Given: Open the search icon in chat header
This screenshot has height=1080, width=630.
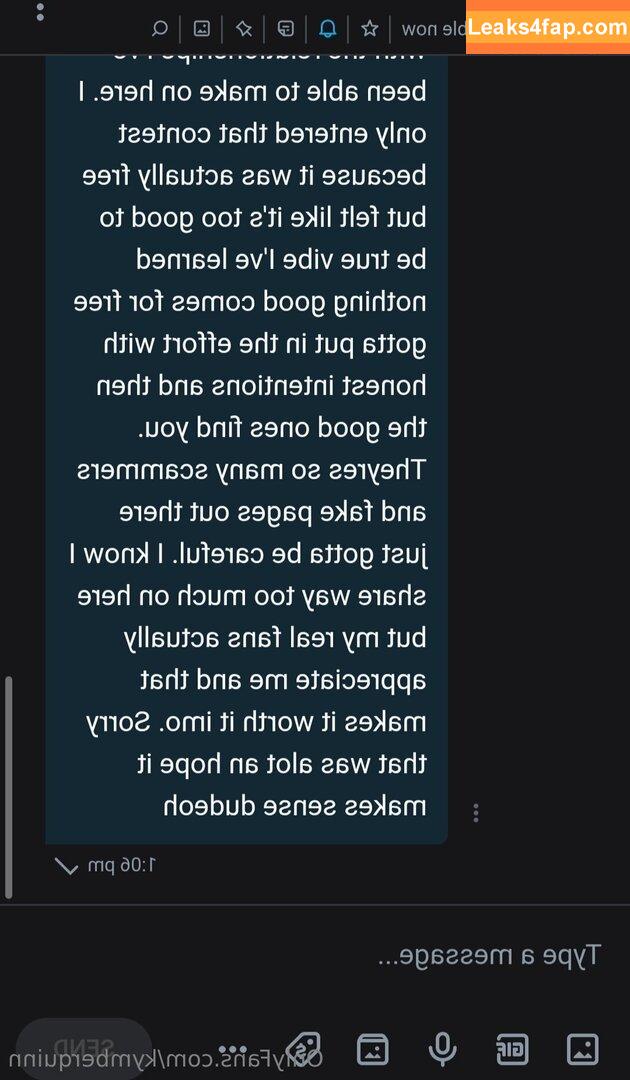Looking at the screenshot, I should (x=160, y=28).
